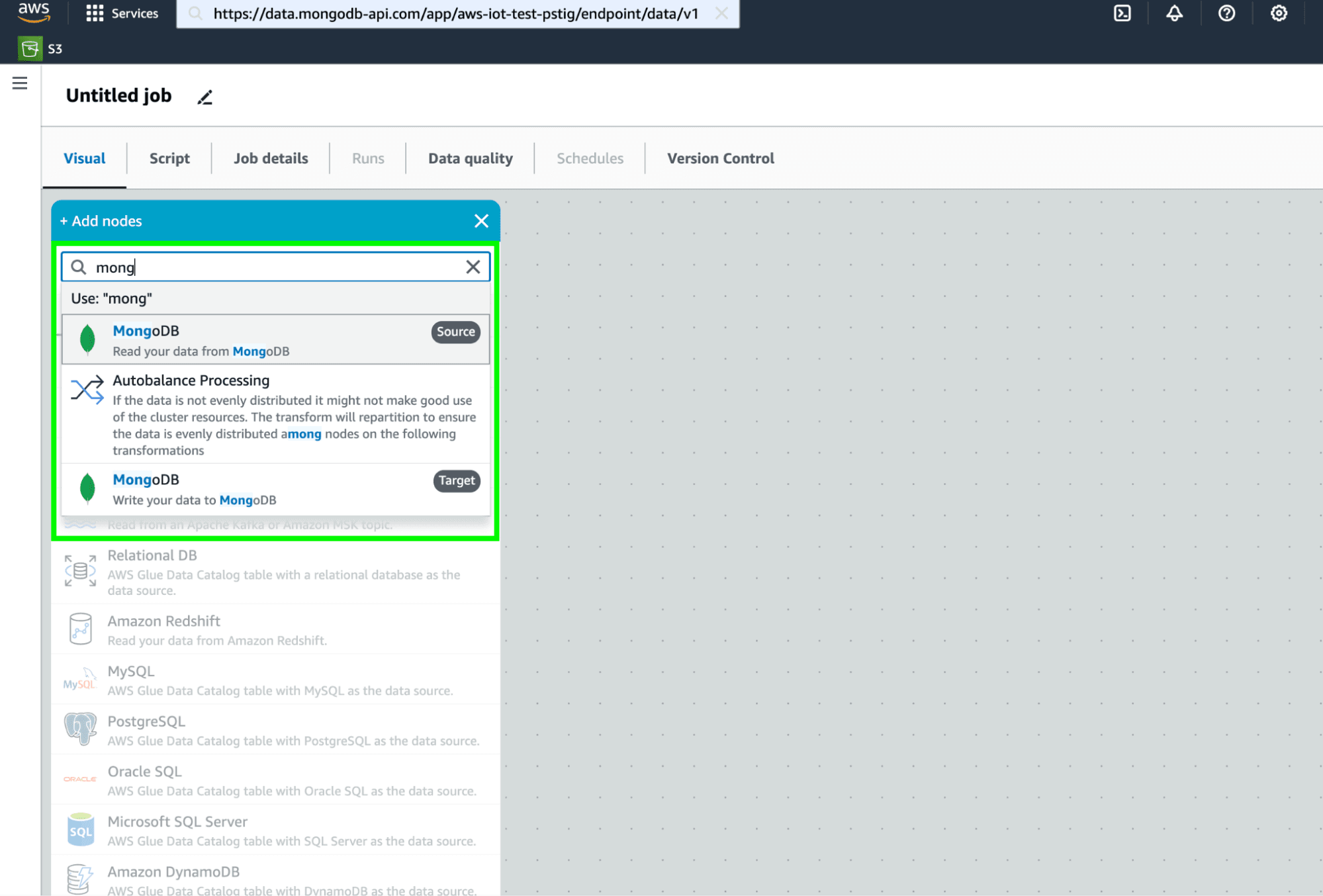1323x896 pixels.
Task: Open the help question mark icon
Action: pyautogui.click(x=1226, y=13)
